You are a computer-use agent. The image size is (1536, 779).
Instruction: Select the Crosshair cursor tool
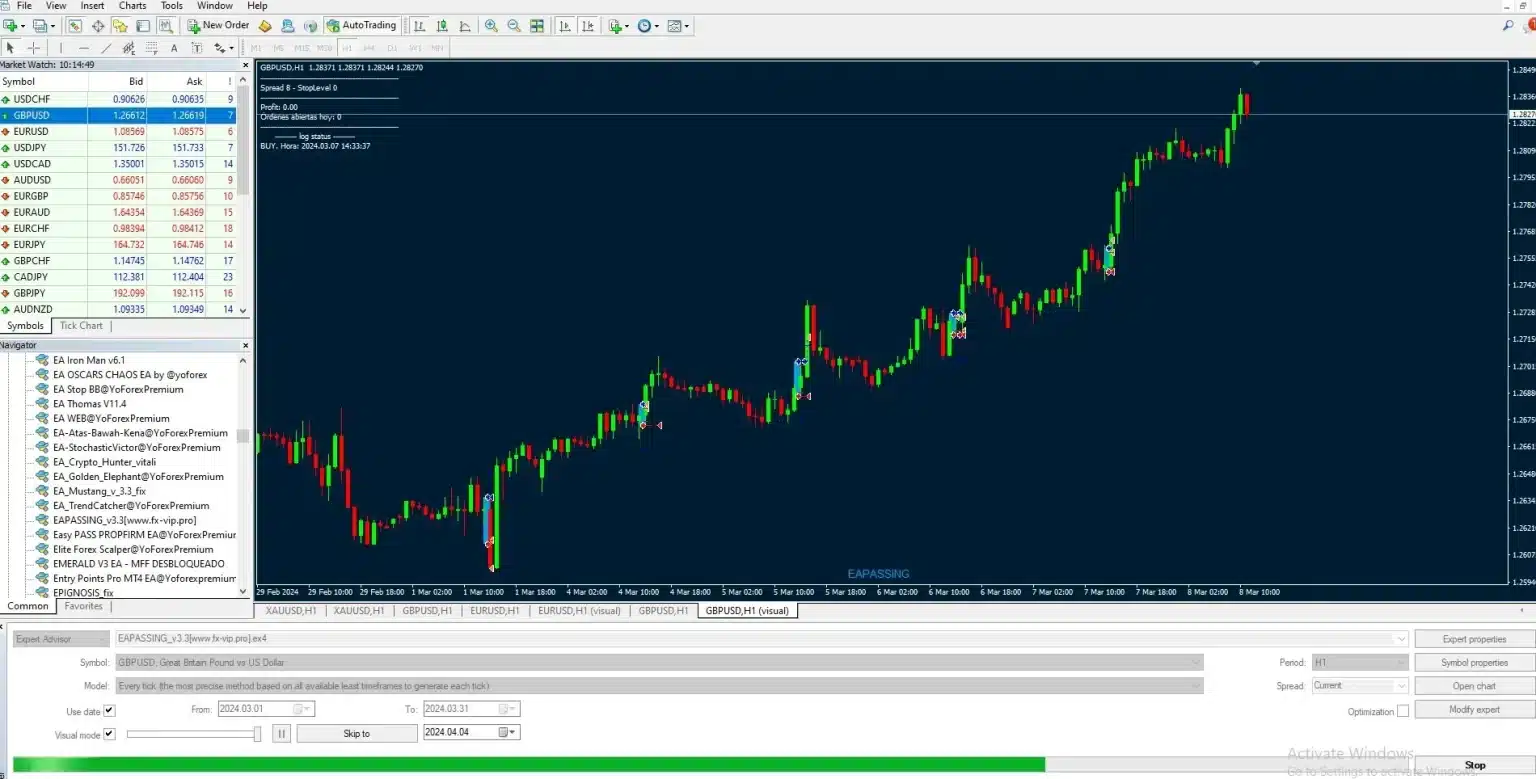(x=34, y=48)
